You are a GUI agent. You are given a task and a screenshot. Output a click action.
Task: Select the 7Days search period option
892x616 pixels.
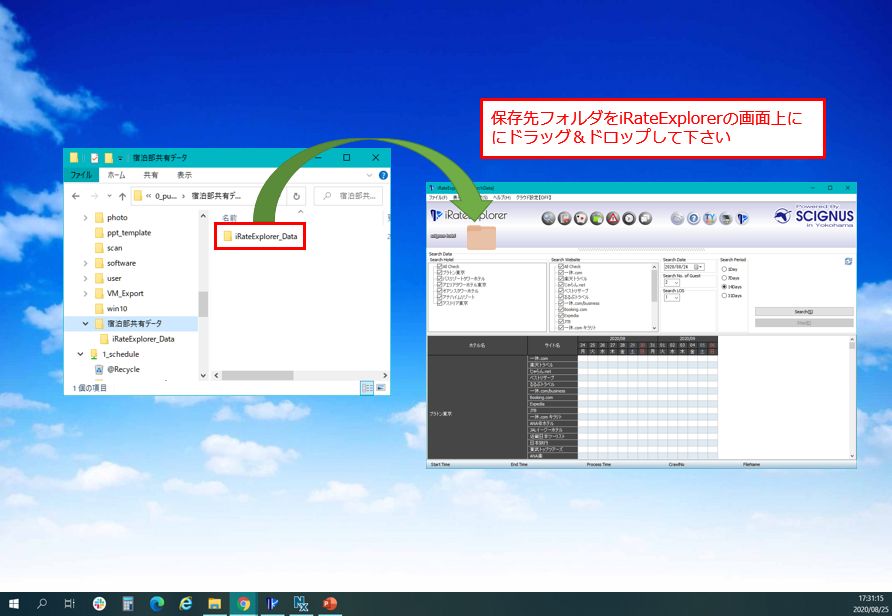pos(725,277)
